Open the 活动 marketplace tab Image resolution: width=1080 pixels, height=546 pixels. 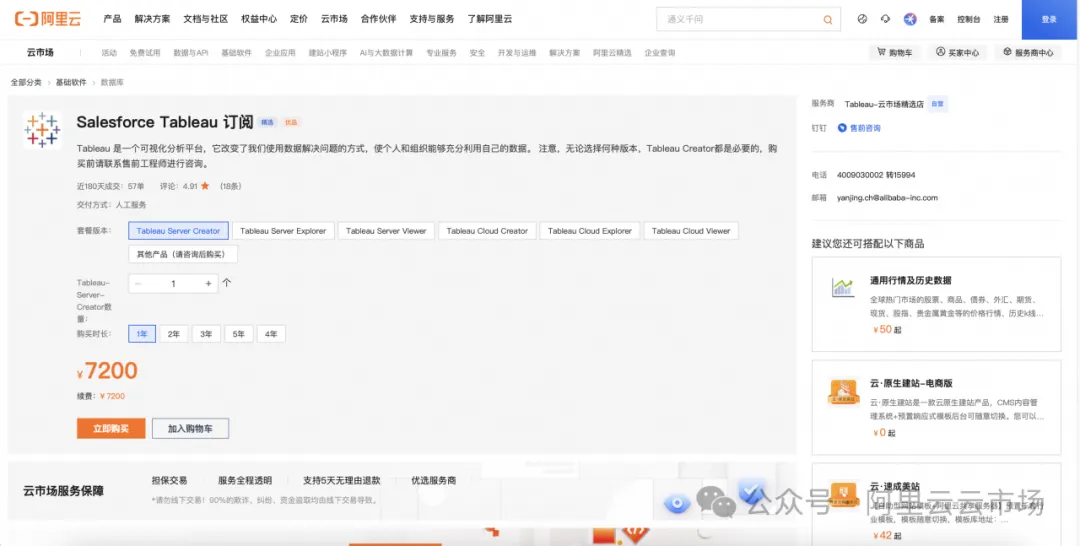point(109,52)
